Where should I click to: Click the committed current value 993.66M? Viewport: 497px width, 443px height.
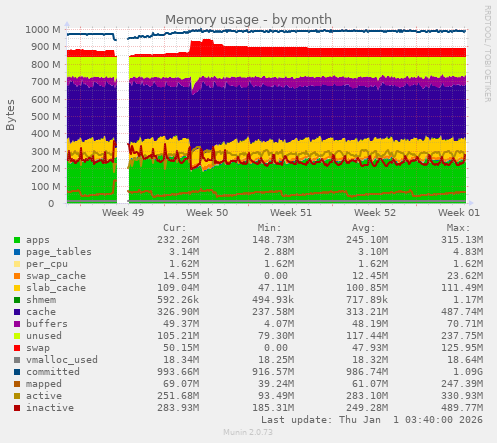pyautogui.click(x=178, y=372)
